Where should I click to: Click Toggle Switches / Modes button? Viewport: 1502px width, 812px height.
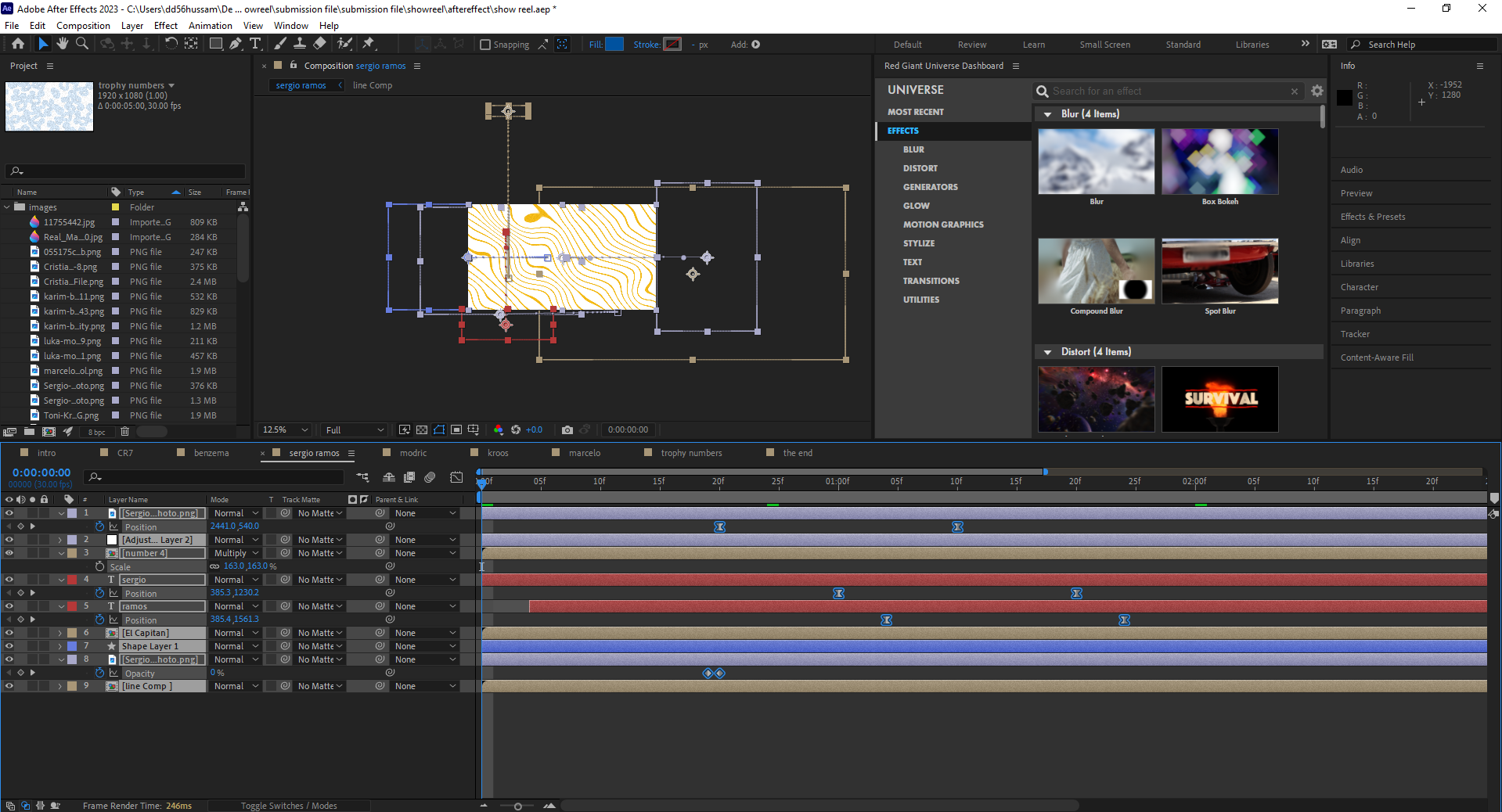pyautogui.click(x=289, y=806)
